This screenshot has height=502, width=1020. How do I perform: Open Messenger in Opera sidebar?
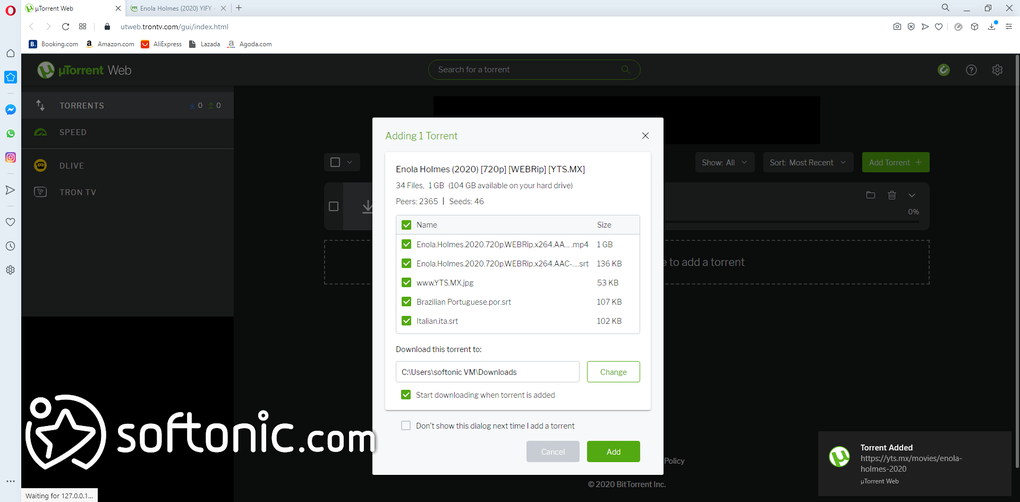(10, 110)
